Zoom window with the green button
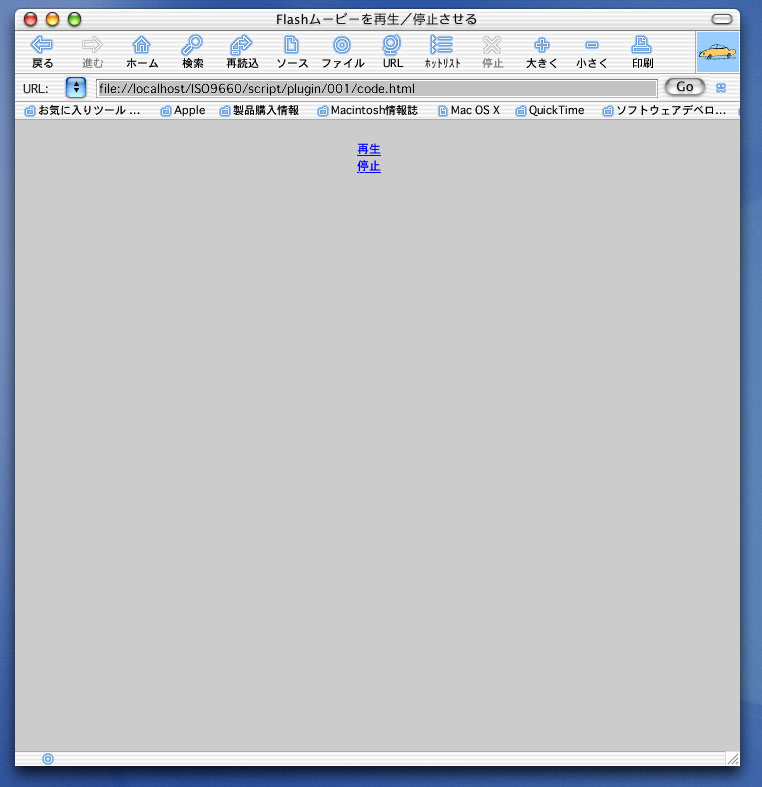The image size is (762, 787). [x=75, y=19]
